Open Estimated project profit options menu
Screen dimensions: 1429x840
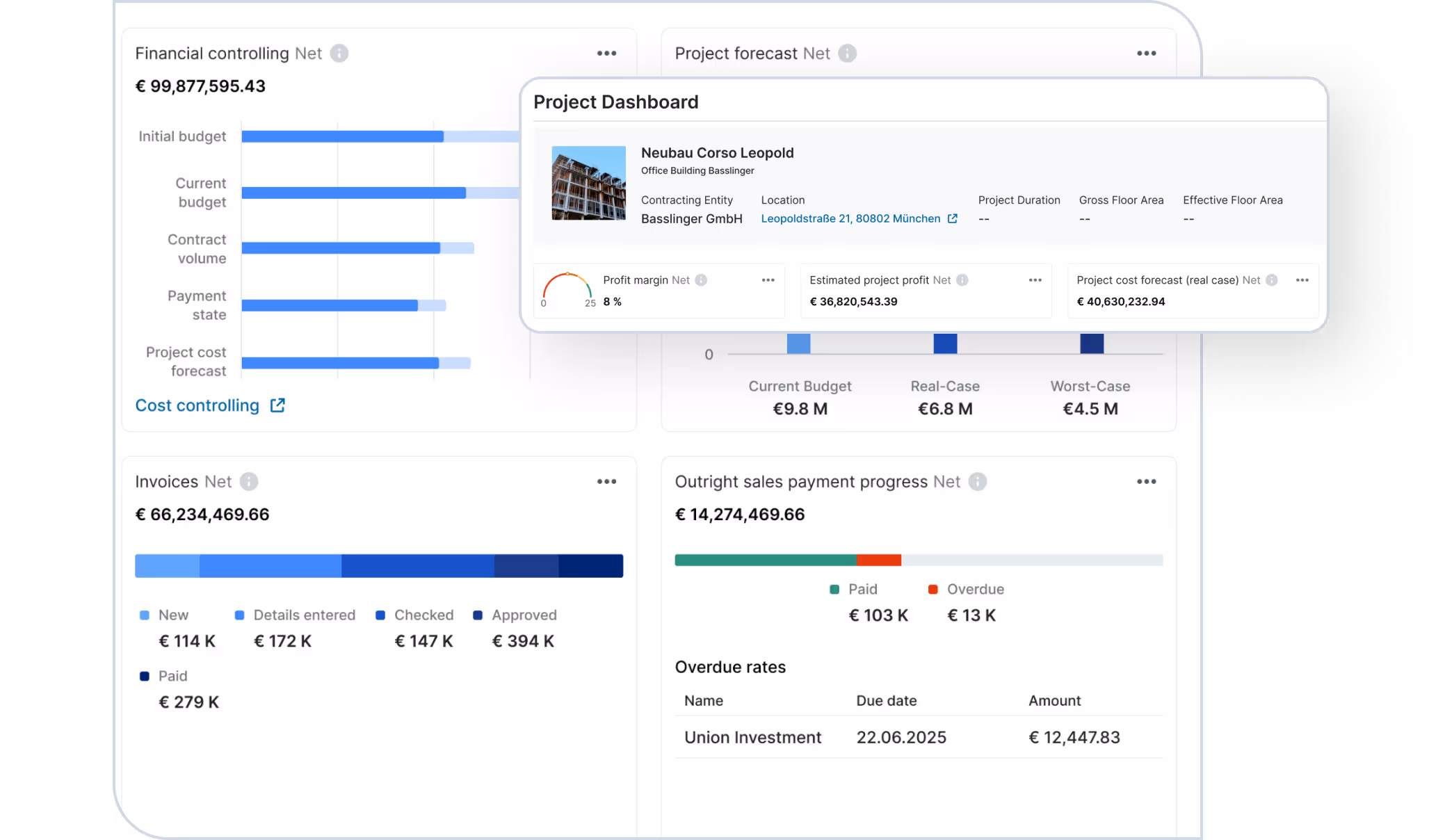(x=1035, y=280)
